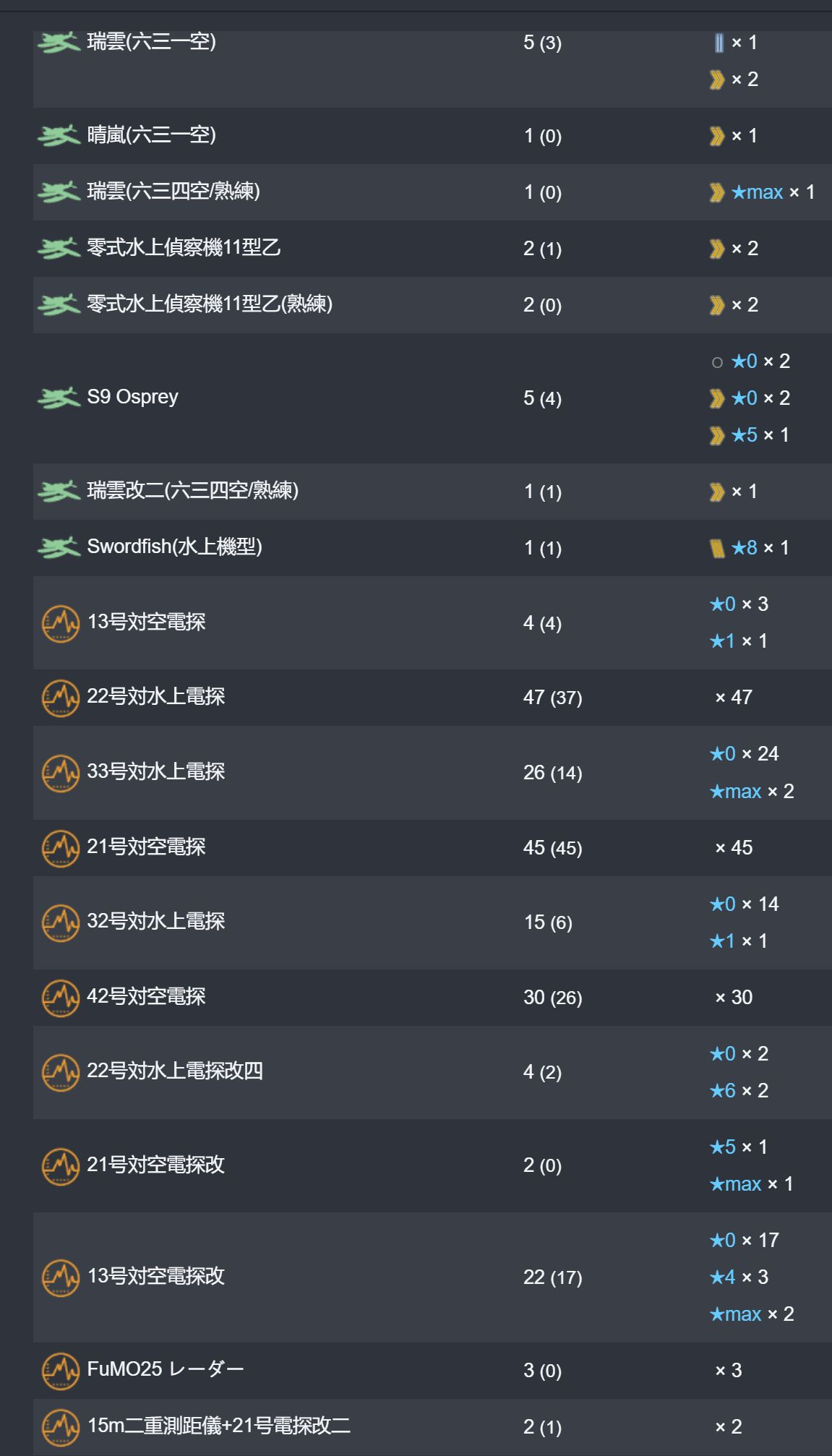
Task: Click the circle marker in S9 Osprey's ★0 row
Action: pyautogui.click(x=717, y=362)
